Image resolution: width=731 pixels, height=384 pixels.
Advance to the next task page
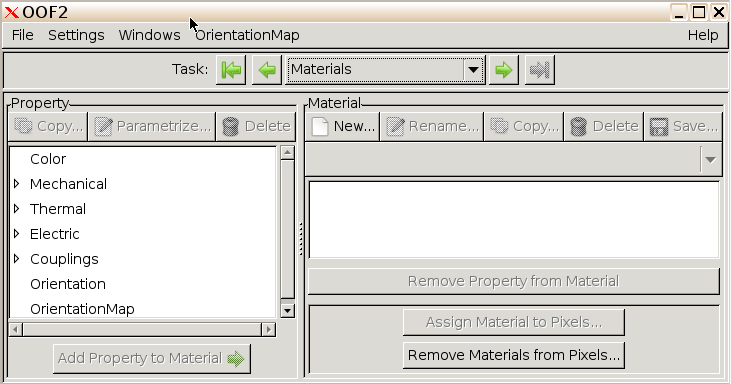[503, 70]
